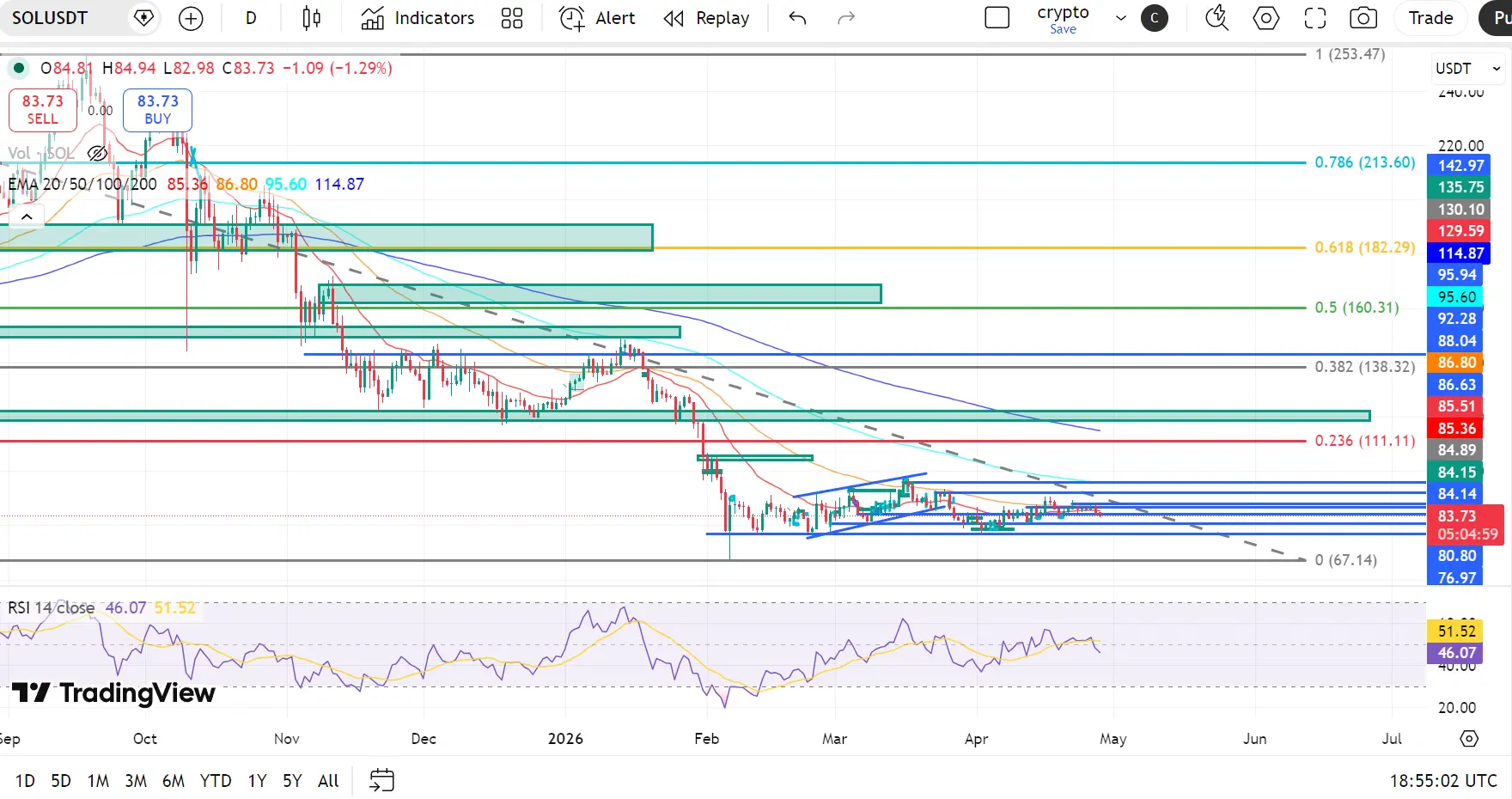
Task: Click the 0.618 (182.29) Fibonacci level label
Action: point(1365,247)
